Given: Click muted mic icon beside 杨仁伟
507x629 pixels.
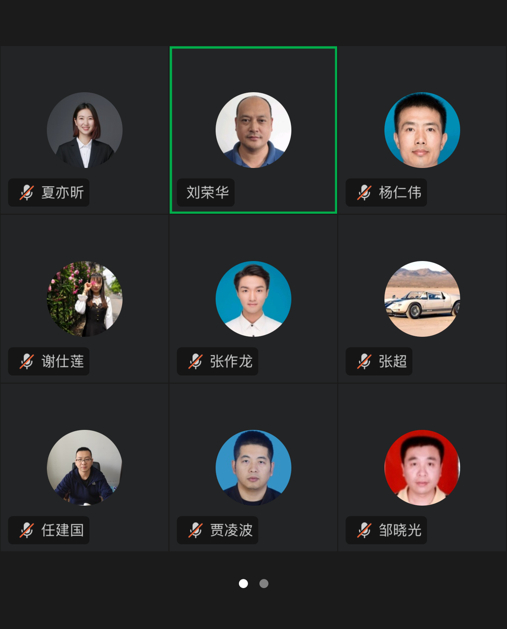Looking at the screenshot, I should point(364,193).
